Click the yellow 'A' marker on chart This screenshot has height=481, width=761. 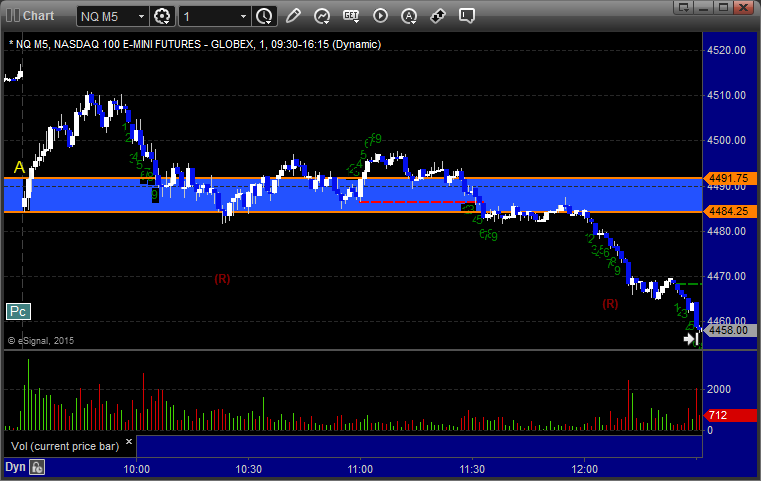[x=19, y=167]
